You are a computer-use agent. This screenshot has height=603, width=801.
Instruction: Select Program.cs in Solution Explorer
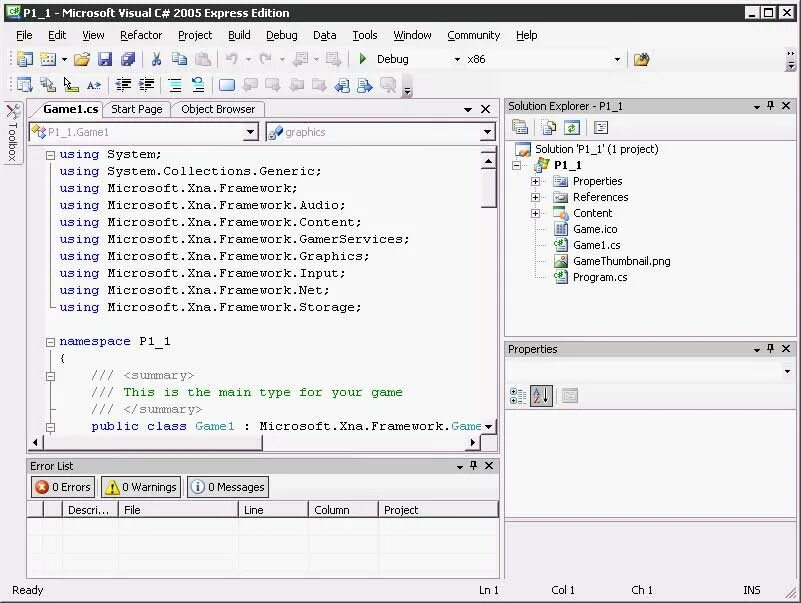click(x=600, y=277)
